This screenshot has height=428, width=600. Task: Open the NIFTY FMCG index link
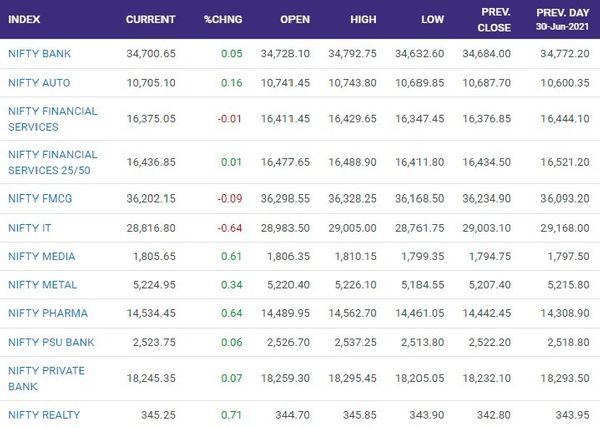pyautogui.click(x=40, y=199)
